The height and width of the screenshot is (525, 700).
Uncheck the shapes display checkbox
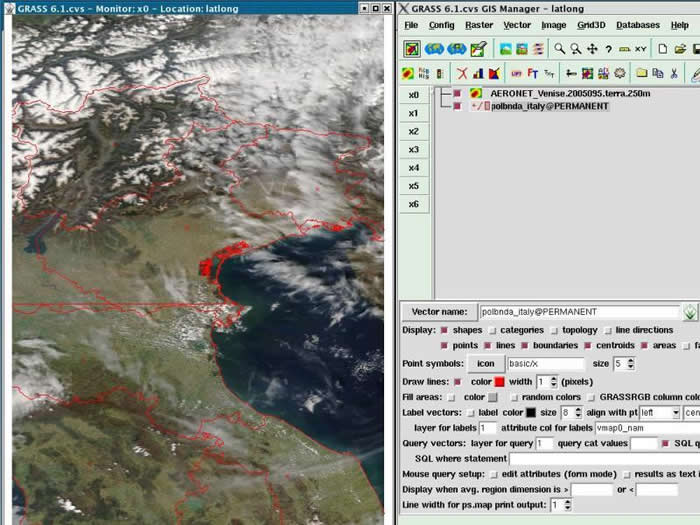pos(444,330)
